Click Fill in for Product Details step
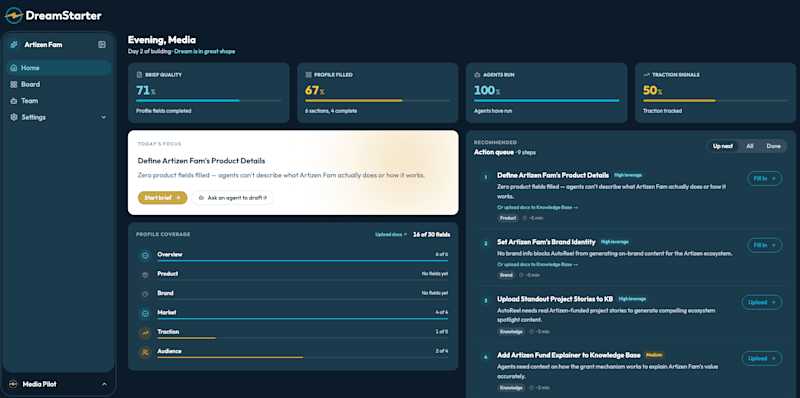800x398 pixels. click(x=765, y=179)
